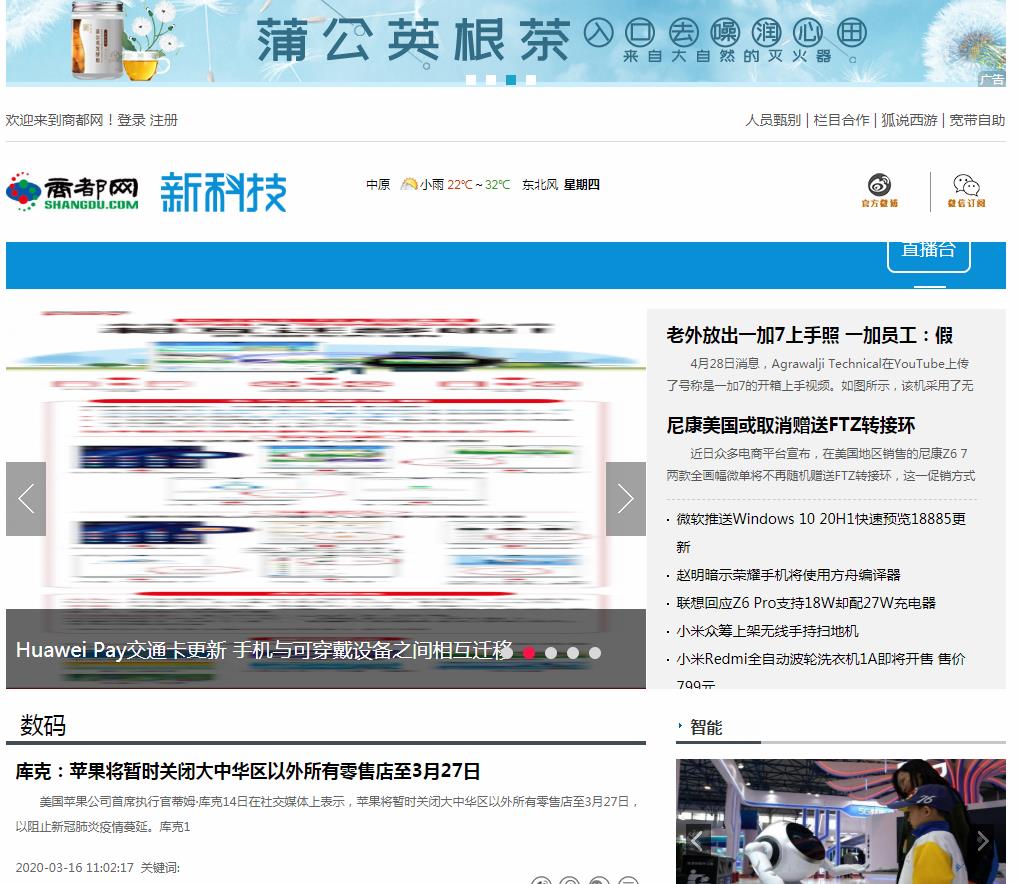1020x884 pixels.
Task: Open the 智能 section tab
Action: point(706,727)
